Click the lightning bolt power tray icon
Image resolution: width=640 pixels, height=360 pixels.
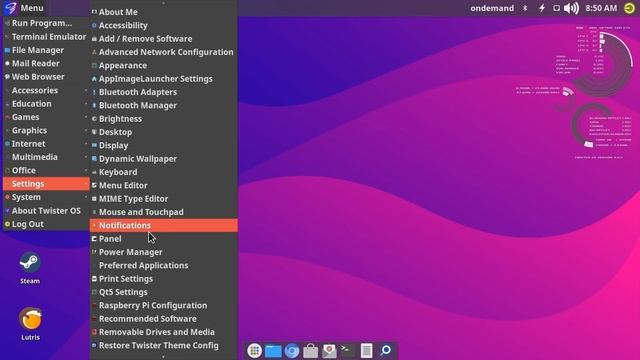tap(542, 8)
